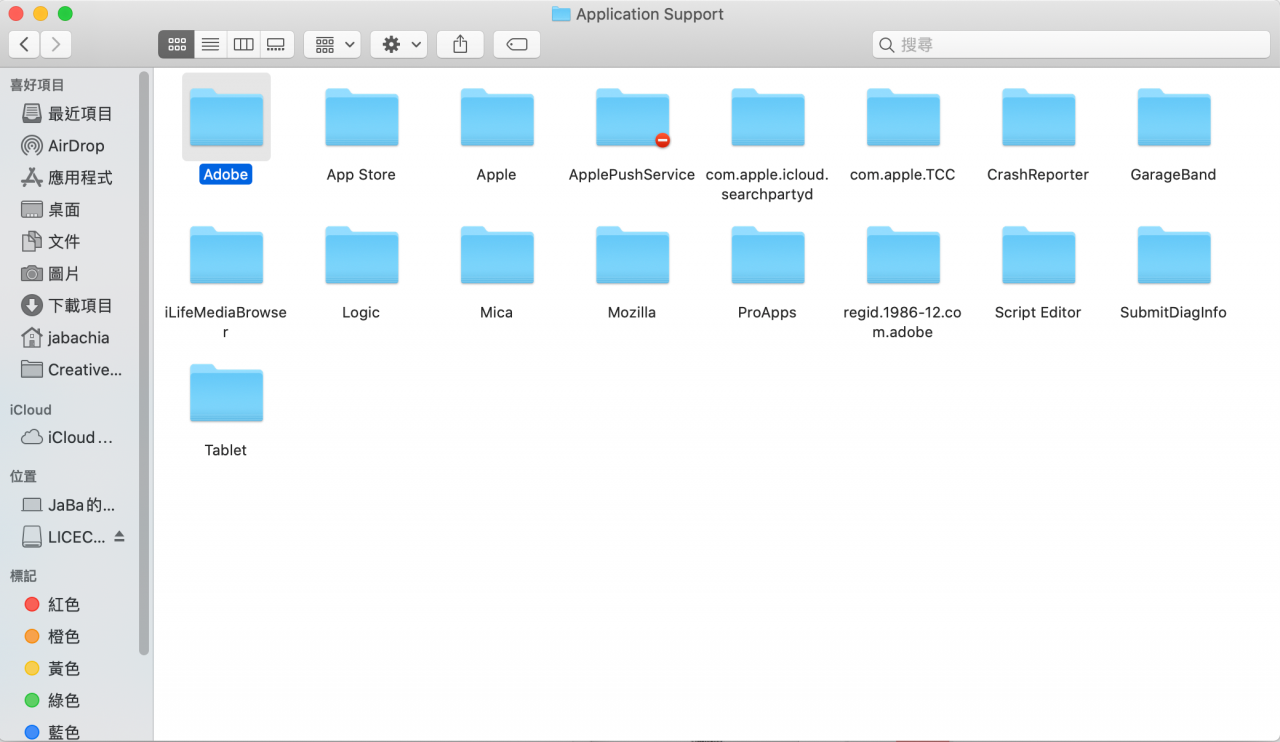Viewport: 1280px width, 742px height.
Task: Select the ApplePushService folder
Action: pos(631,118)
